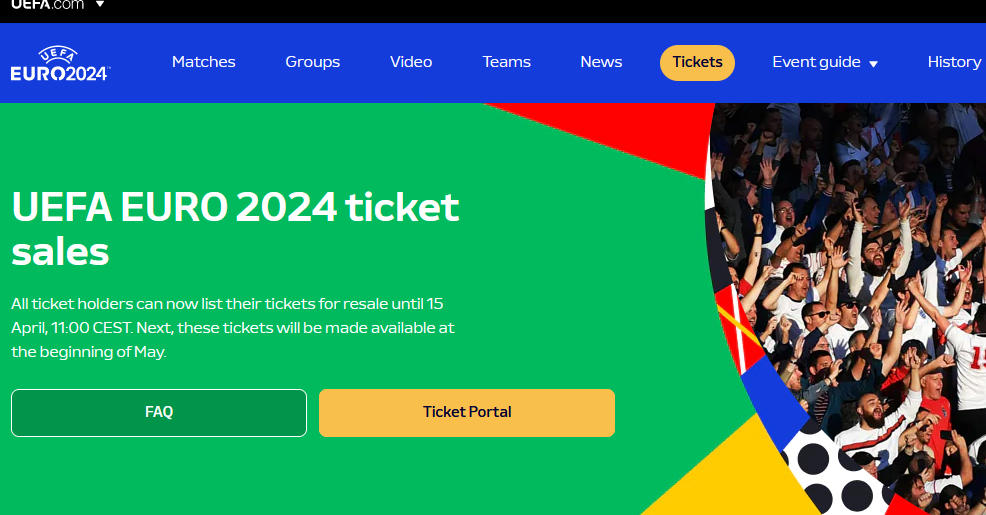Go to the History page
Screen dimensions: 986x515
pos(953,62)
